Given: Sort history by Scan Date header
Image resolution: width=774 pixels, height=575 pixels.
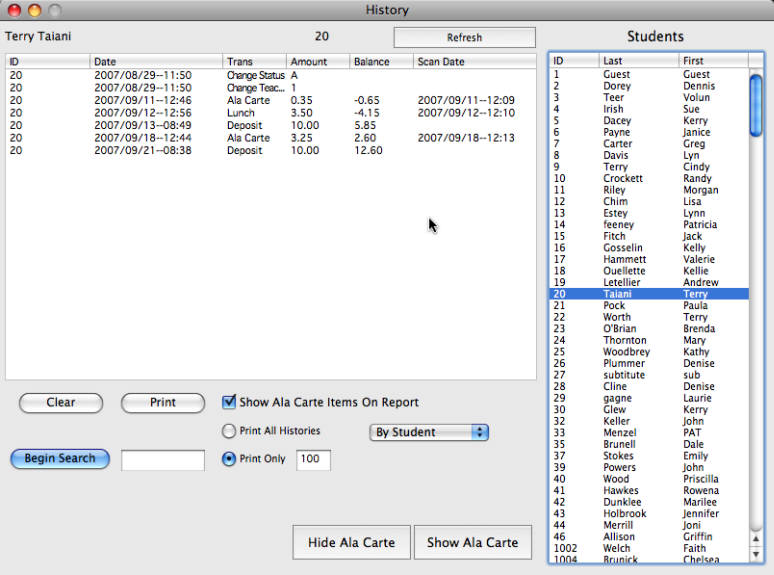Looking at the screenshot, I should coord(474,62).
